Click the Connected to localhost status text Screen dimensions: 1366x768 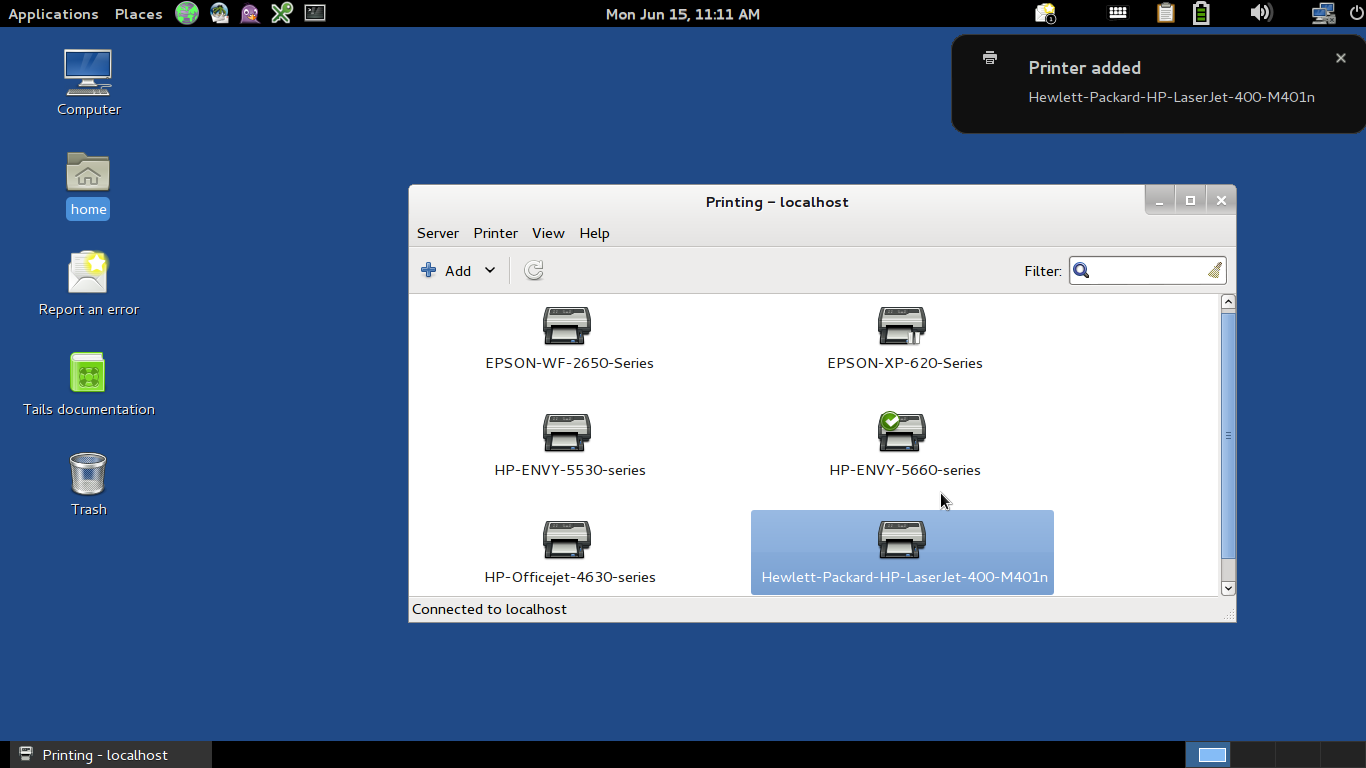(x=489, y=609)
